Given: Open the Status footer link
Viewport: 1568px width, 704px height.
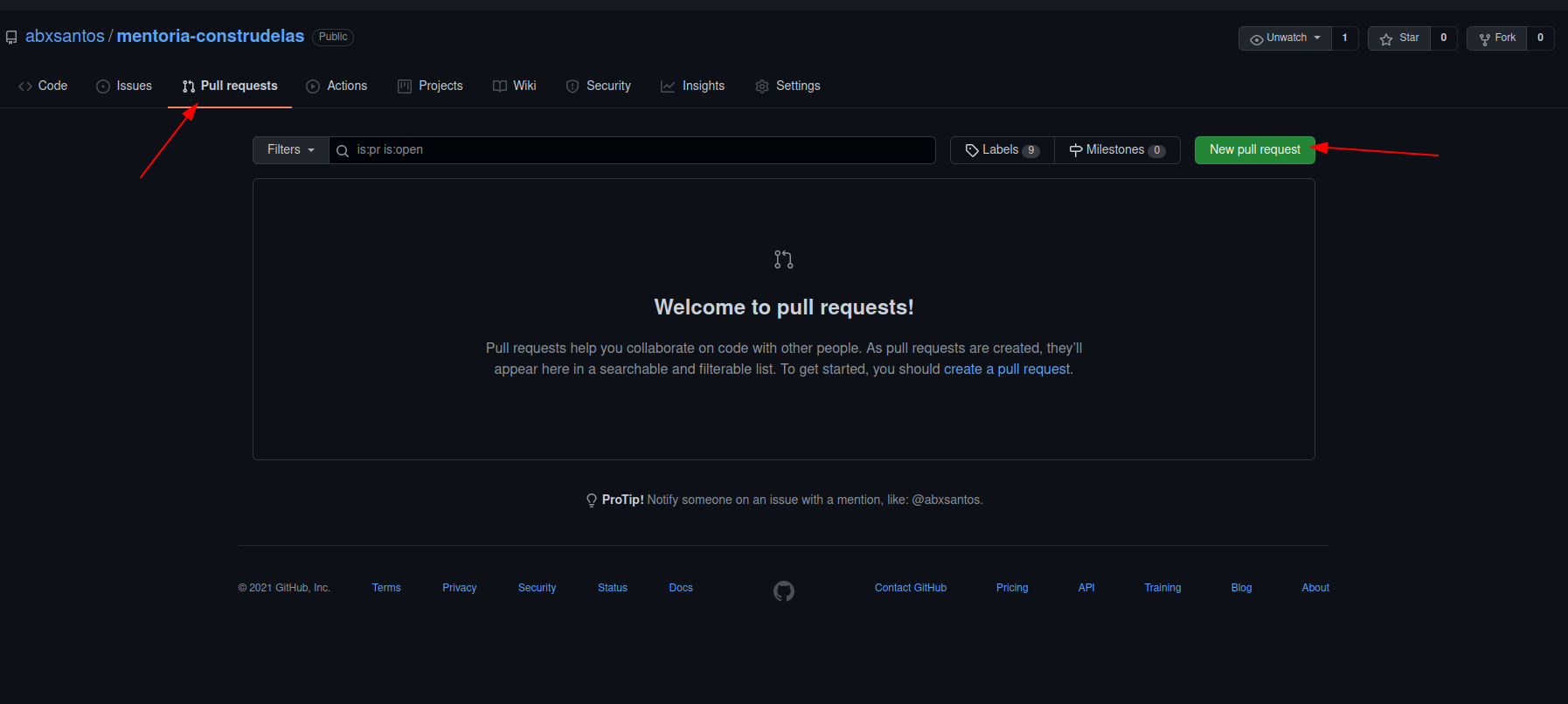Looking at the screenshot, I should tap(613, 588).
